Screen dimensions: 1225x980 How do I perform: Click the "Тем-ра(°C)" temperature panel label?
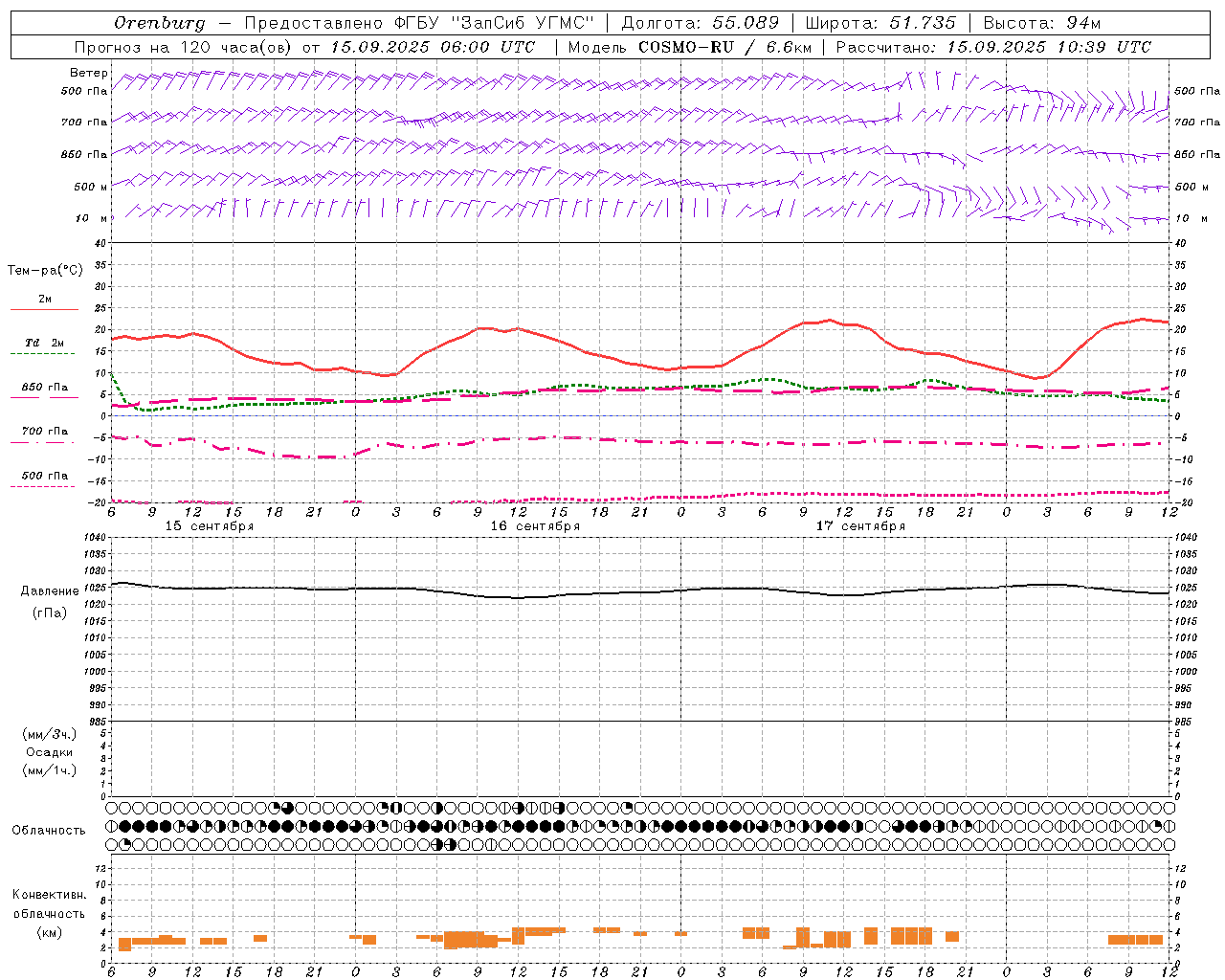[45, 271]
